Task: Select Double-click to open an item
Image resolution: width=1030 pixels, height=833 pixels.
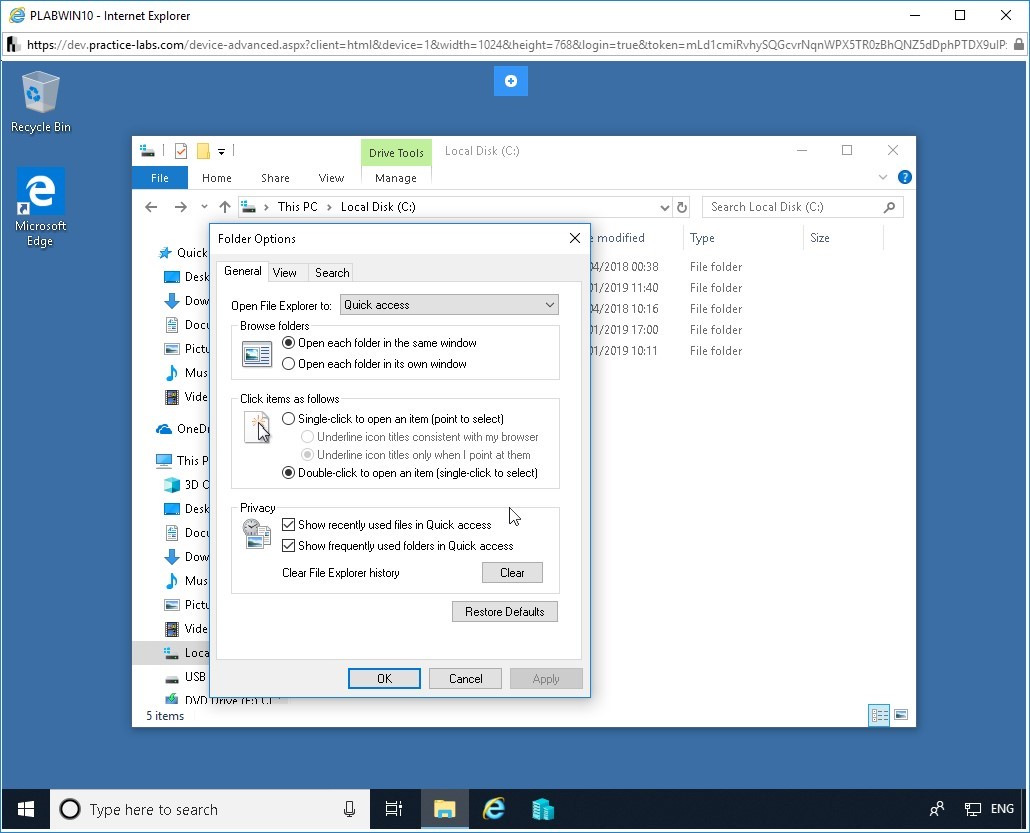Action: click(409, 473)
